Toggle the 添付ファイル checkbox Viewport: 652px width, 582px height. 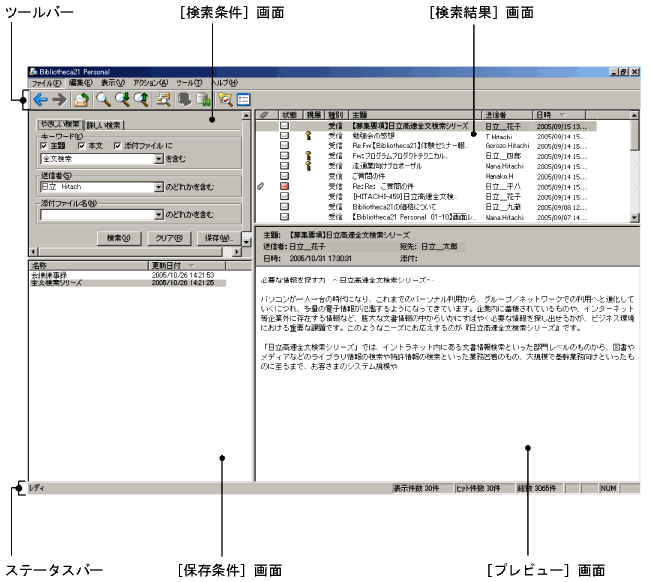coord(118,146)
